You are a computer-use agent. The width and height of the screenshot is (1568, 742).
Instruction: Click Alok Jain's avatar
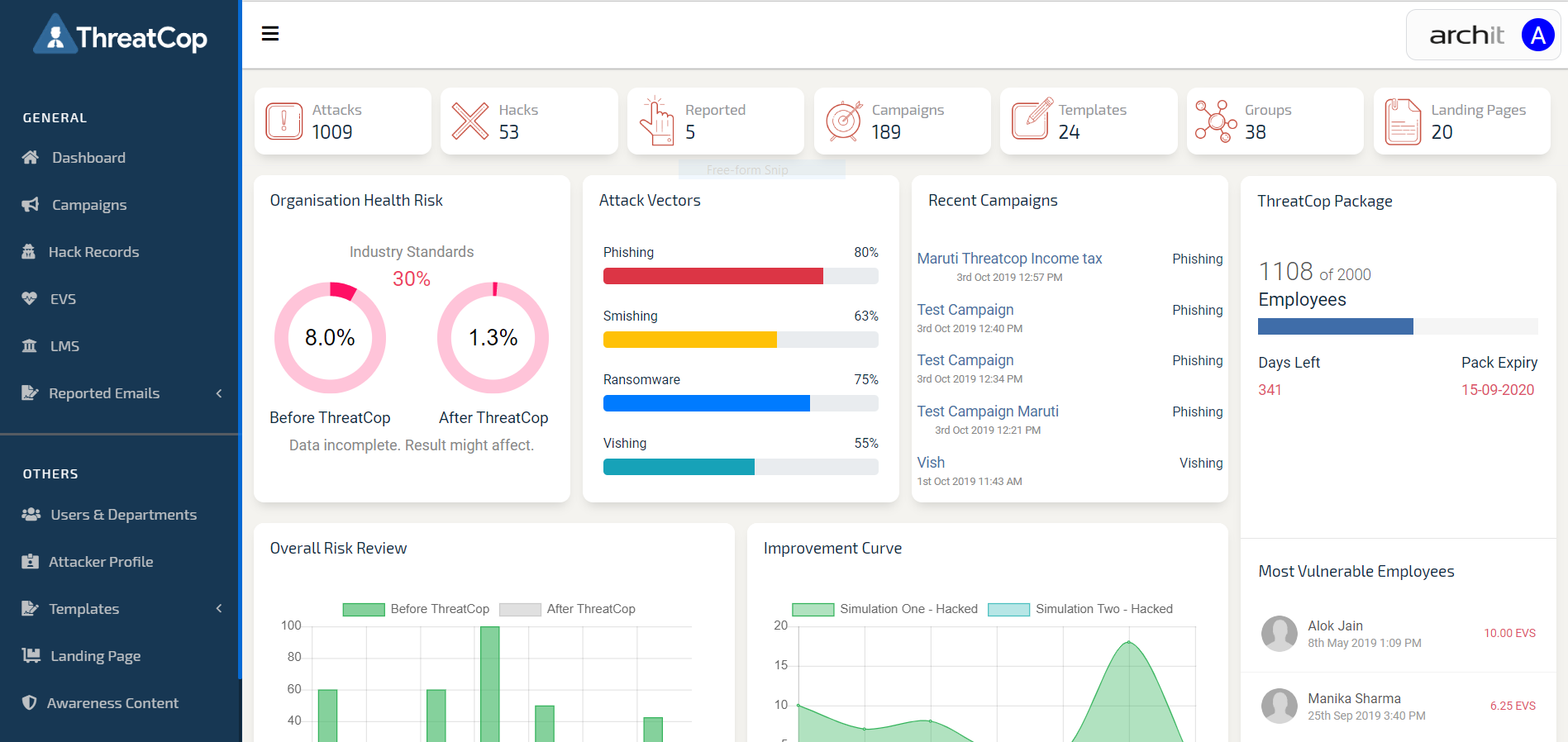click(x=1279, y=634)
